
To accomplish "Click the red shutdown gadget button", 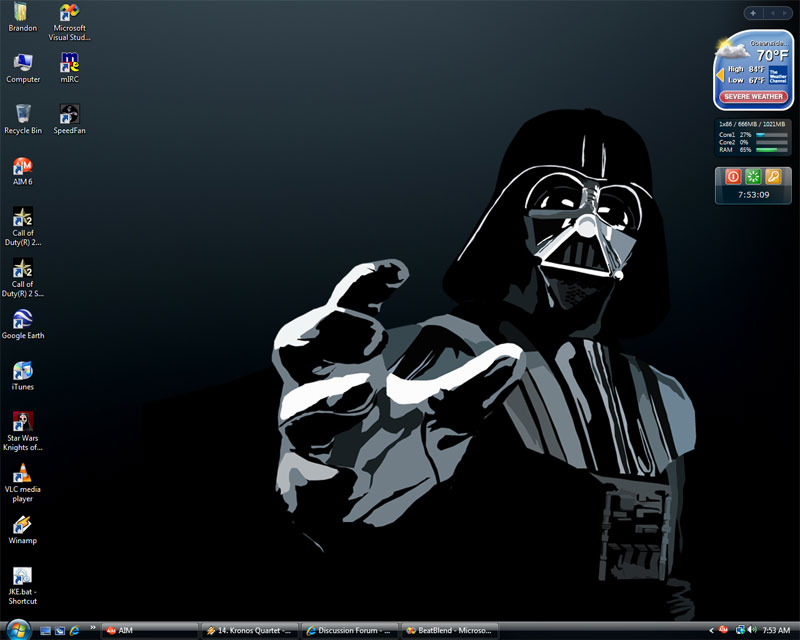I will click(733, 177).
